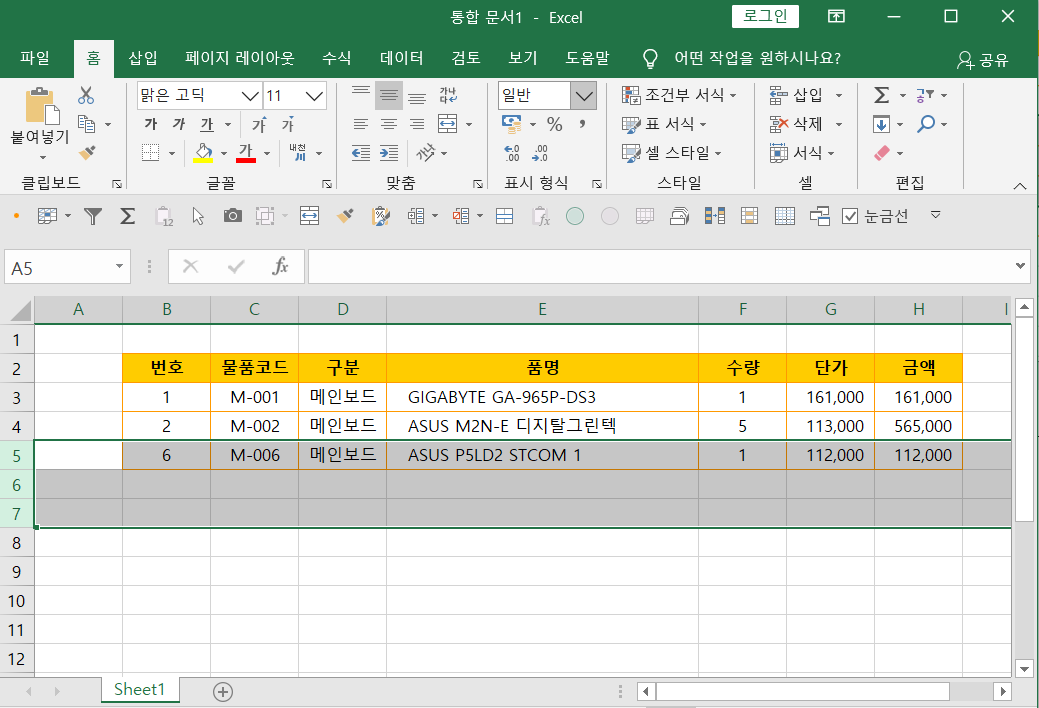Click the large Paste clipboard icon

coord(41,106)
